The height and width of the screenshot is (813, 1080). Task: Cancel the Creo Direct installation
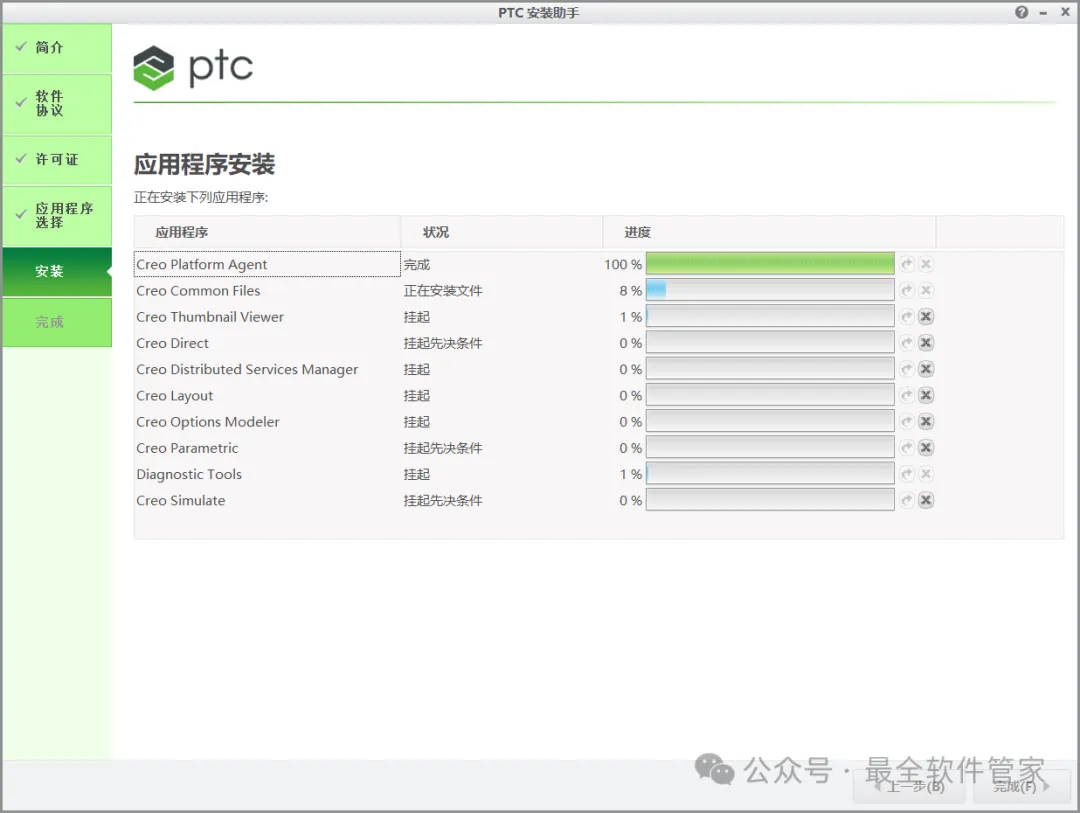click(926, 342)
